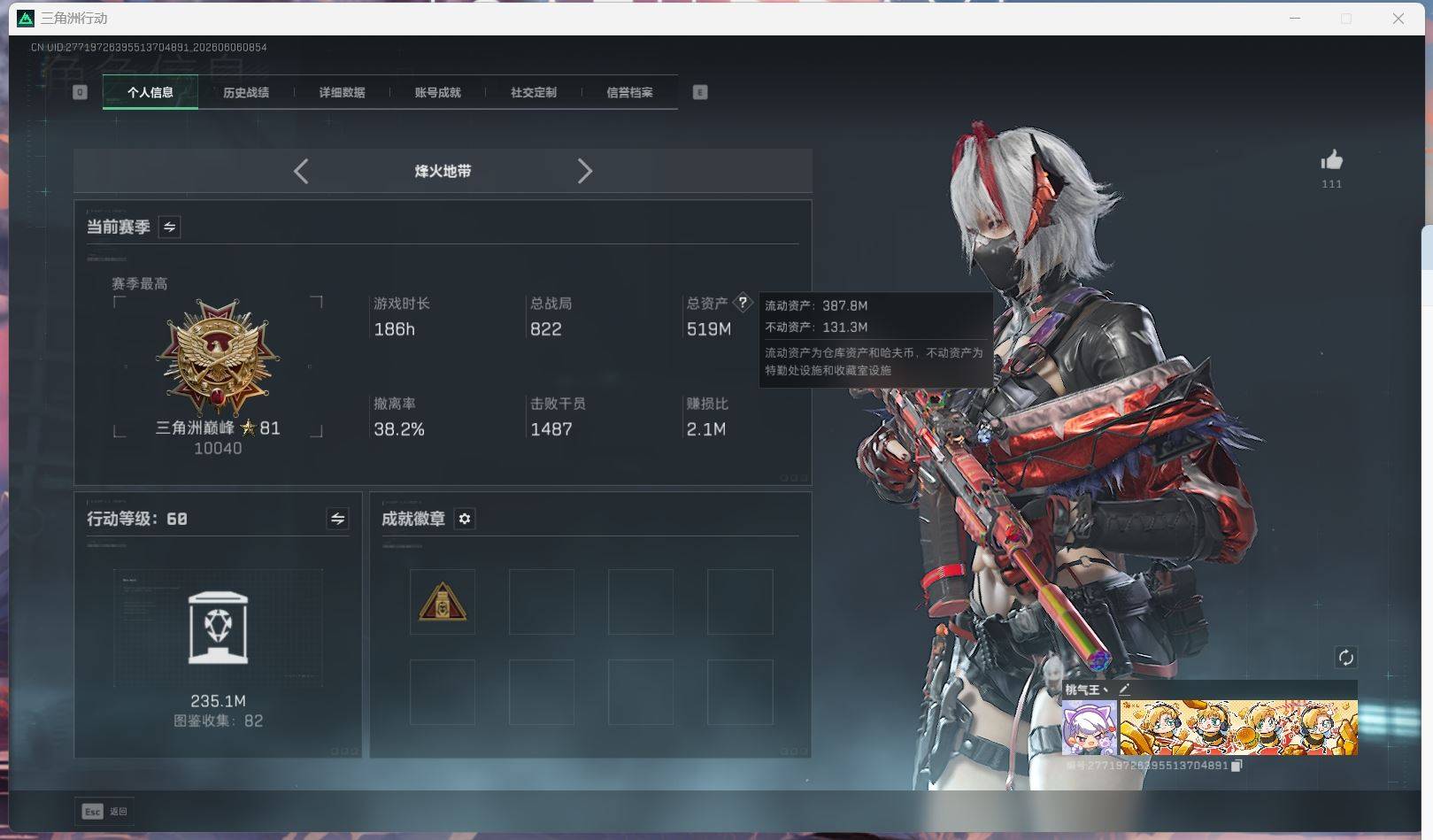The height and width of the screenshot is (840, 1433).
Task: Copy the player ID number with copy icon
Action: tap(1237, 766)
